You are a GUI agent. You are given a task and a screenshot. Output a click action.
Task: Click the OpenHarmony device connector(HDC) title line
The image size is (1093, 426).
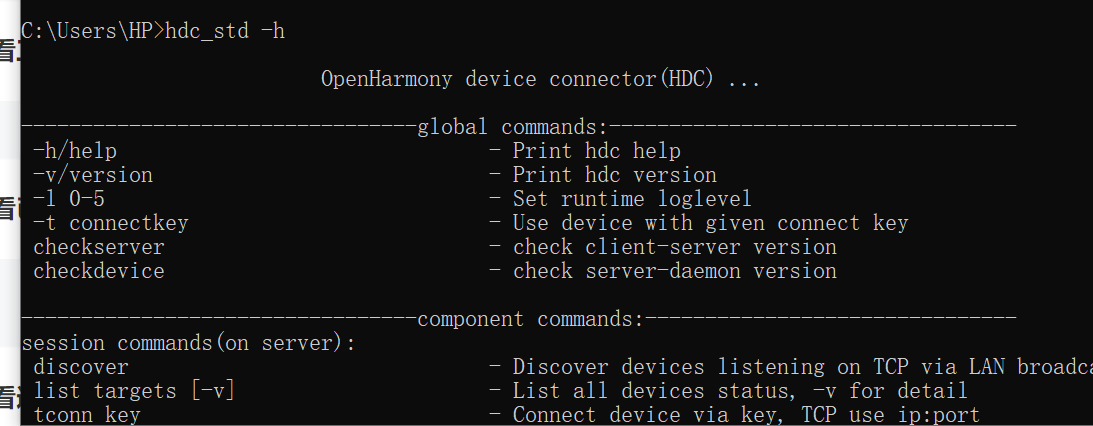[x=540, y=79]
